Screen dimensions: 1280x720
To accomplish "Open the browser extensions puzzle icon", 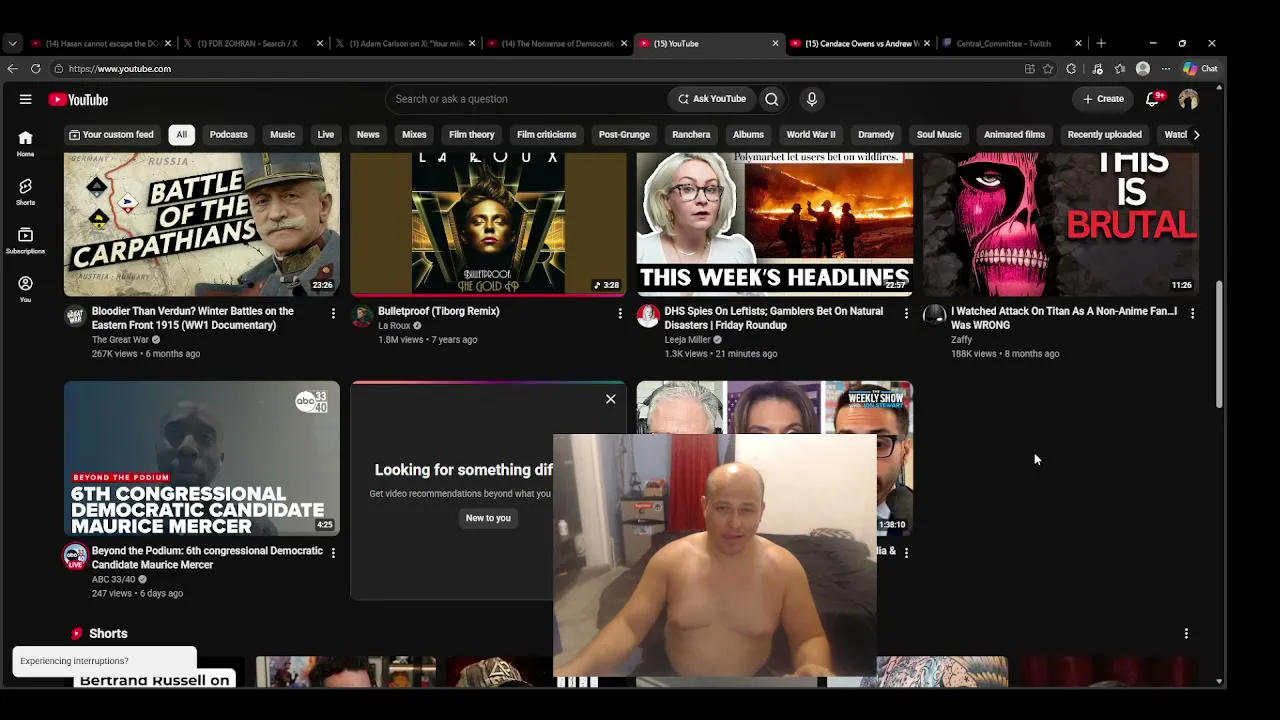I will 1071,69.
